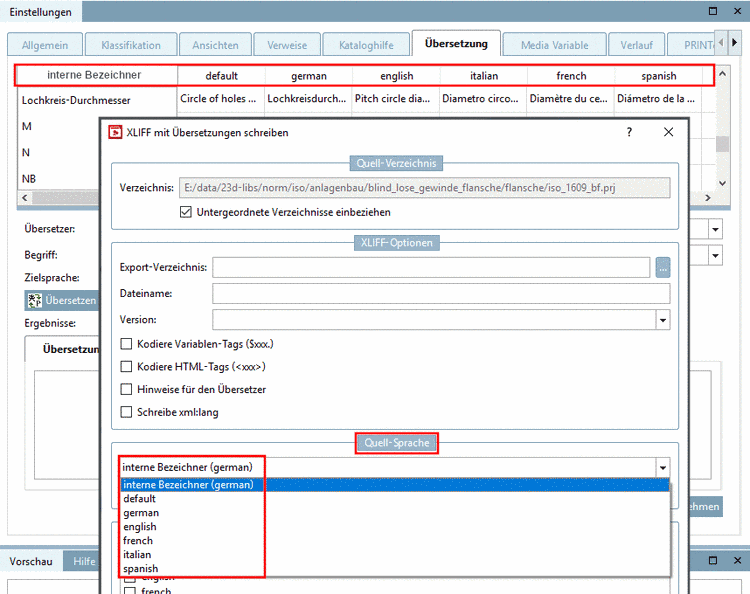The height and width of the screenshot is (594, 750).
Task: Open the Media Variable tab
Action: (x=555, y=45)
